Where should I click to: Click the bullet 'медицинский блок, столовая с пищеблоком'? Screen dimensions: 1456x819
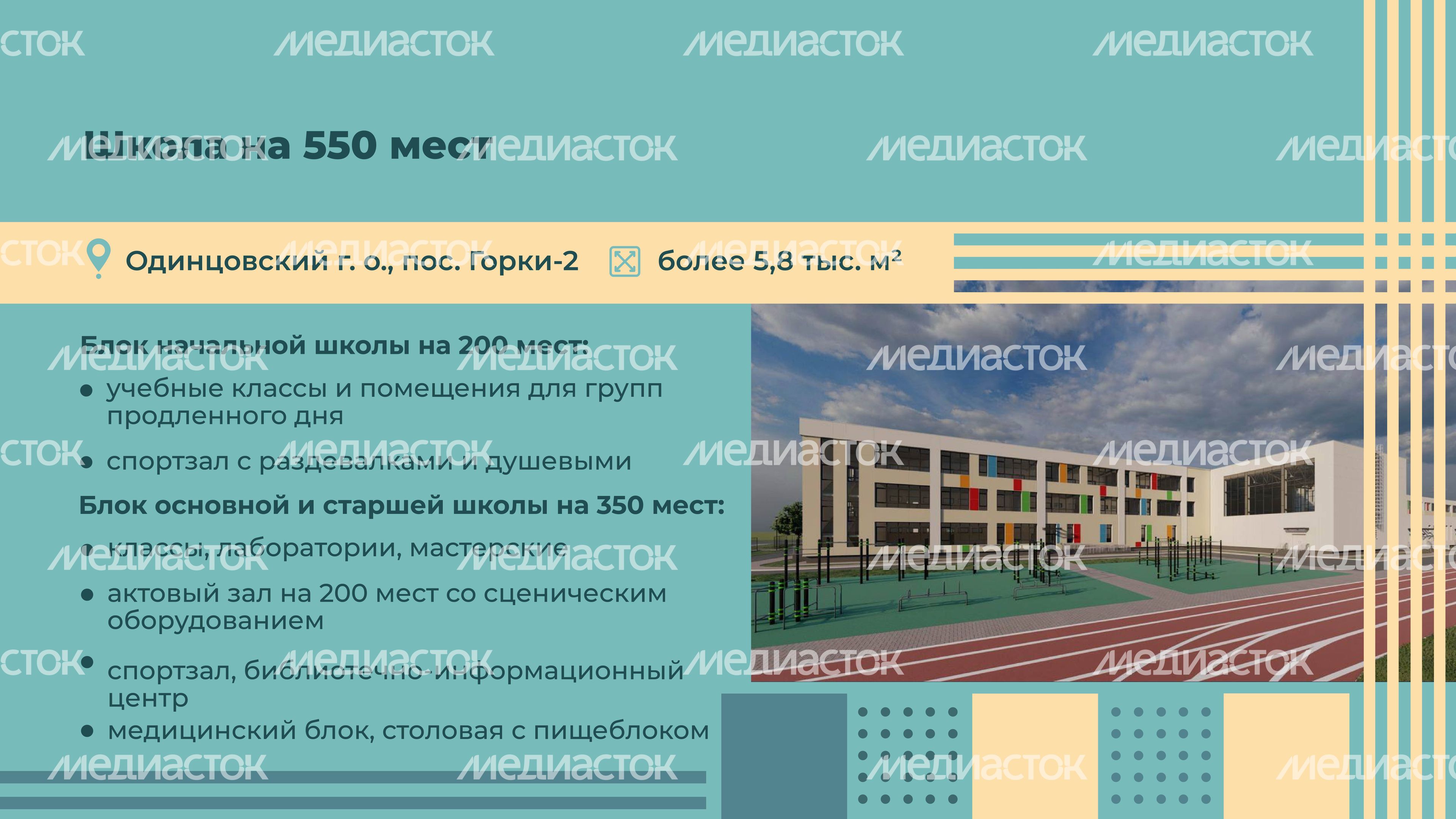pos(408,731)
